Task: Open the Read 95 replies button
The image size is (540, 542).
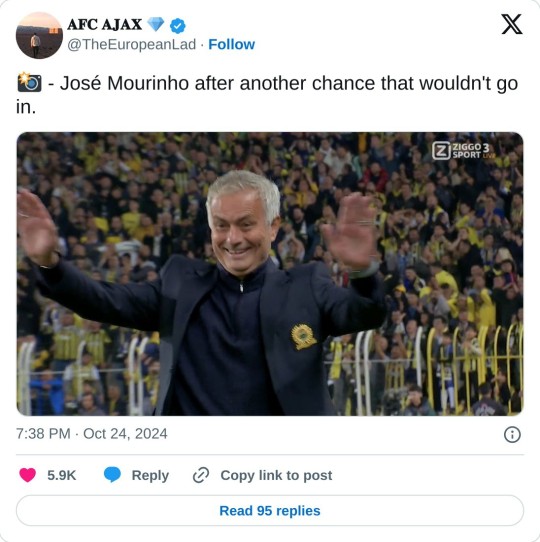Action: click(270, 511)
